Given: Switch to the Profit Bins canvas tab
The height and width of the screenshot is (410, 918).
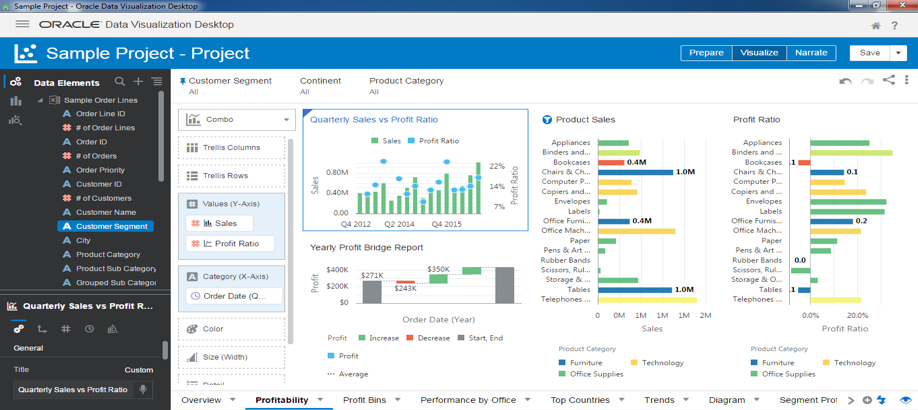Looking at the screenshot, I should coord(365,400).
